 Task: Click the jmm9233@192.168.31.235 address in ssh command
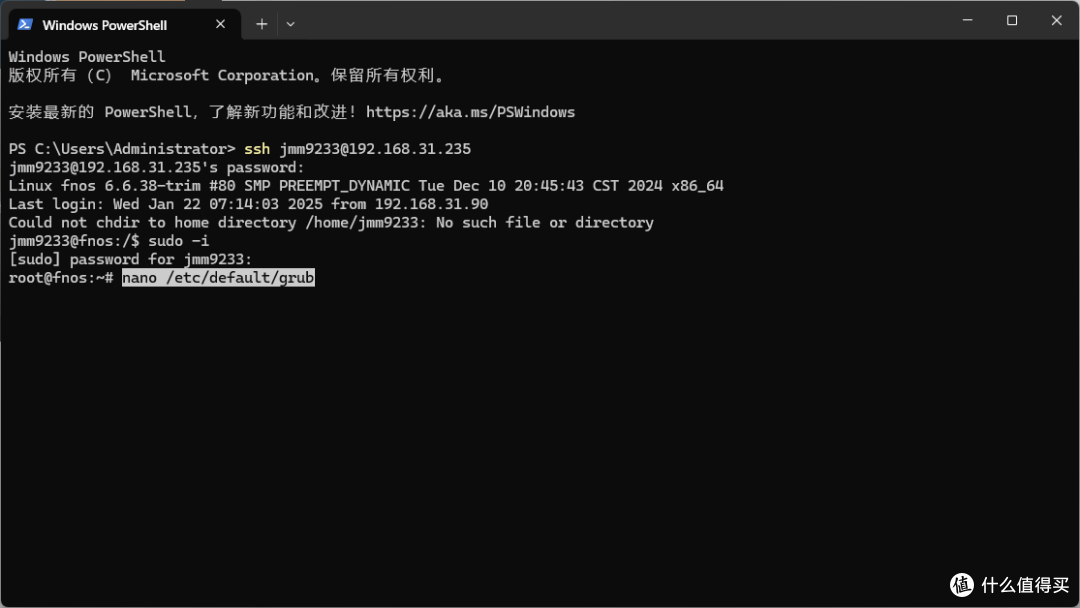(x=375, y=149)
